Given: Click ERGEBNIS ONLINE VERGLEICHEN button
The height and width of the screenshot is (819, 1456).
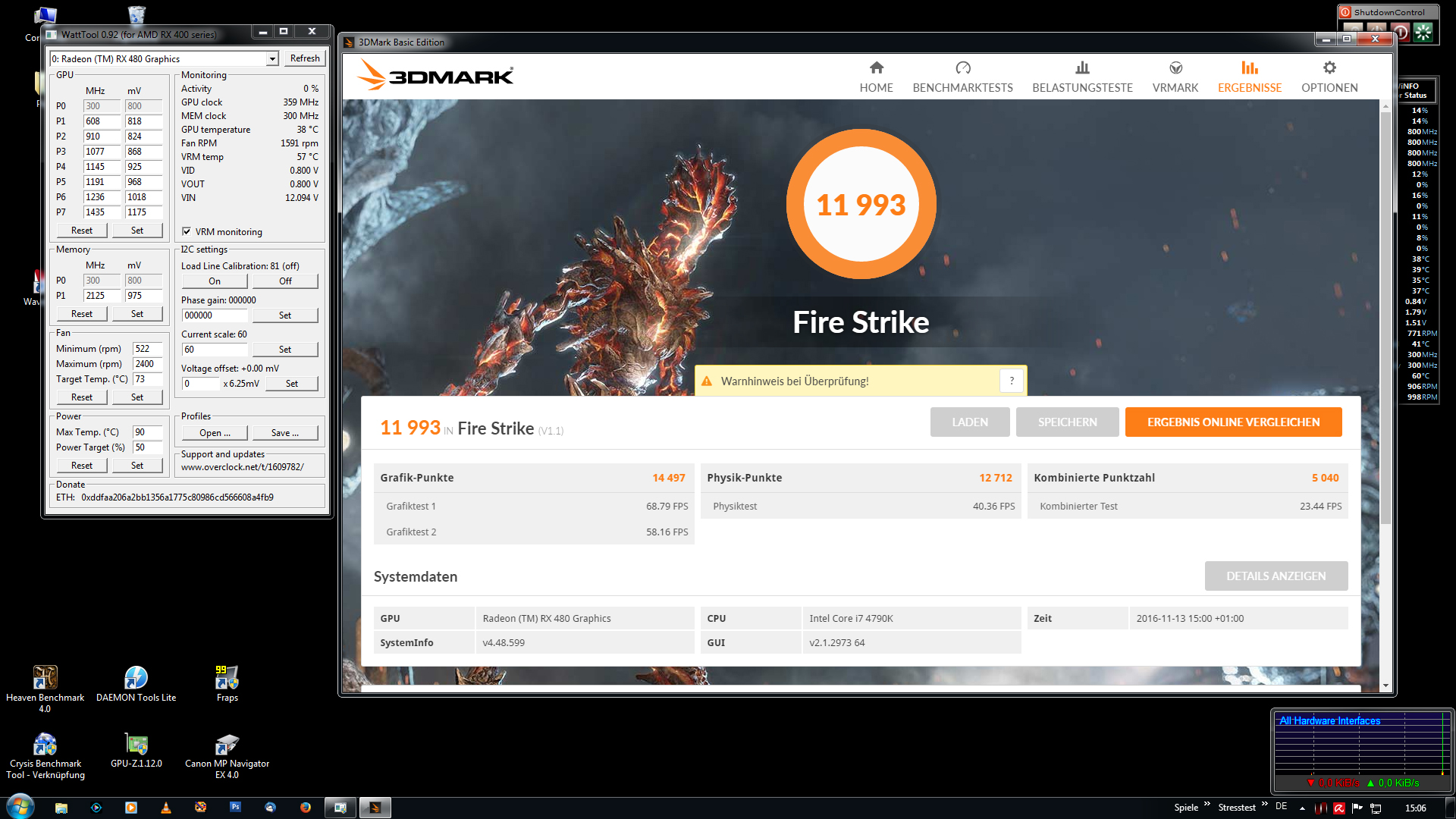Looking at the screenshot, I should point(1233,422).
